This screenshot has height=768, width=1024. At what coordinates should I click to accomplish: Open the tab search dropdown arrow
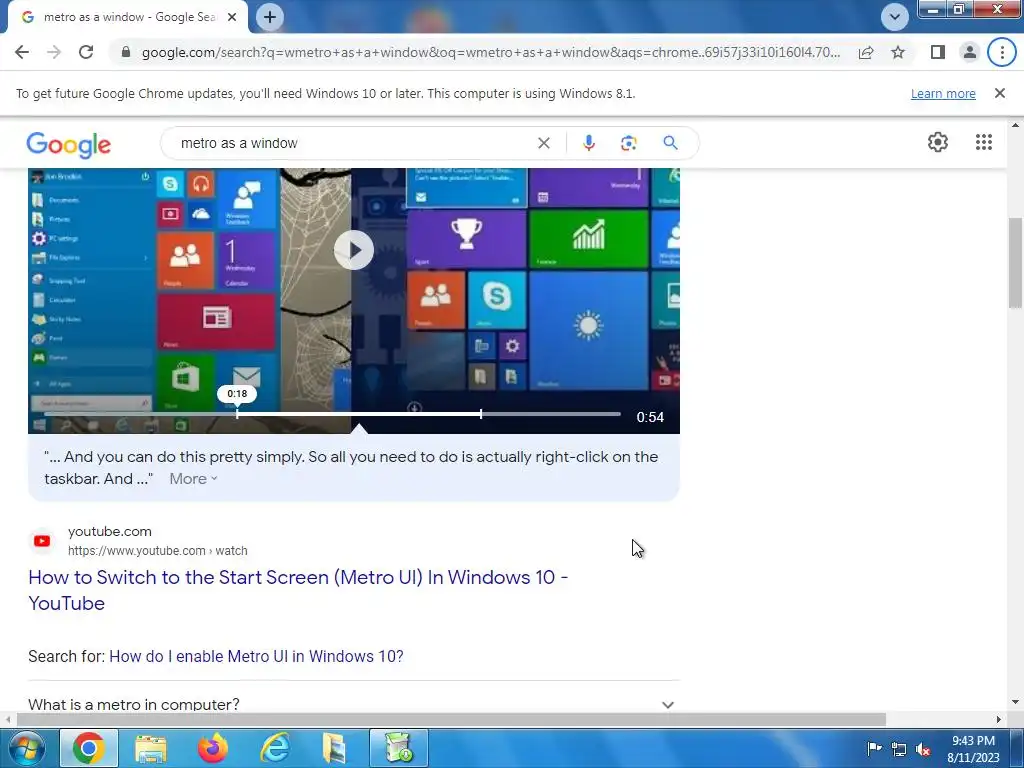point(895,17)
